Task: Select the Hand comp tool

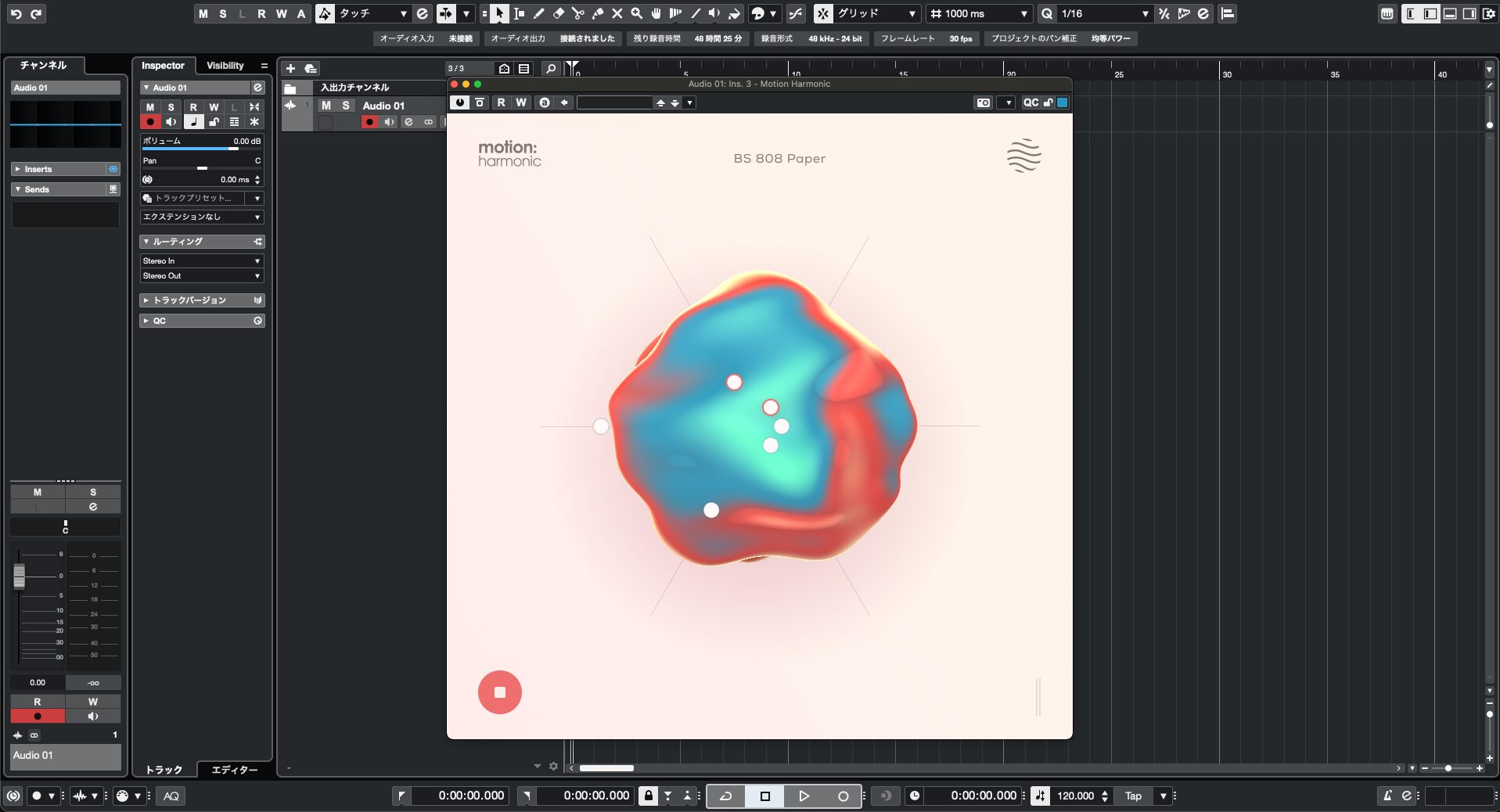Action: pyautogui.click(x=656, y=13)
